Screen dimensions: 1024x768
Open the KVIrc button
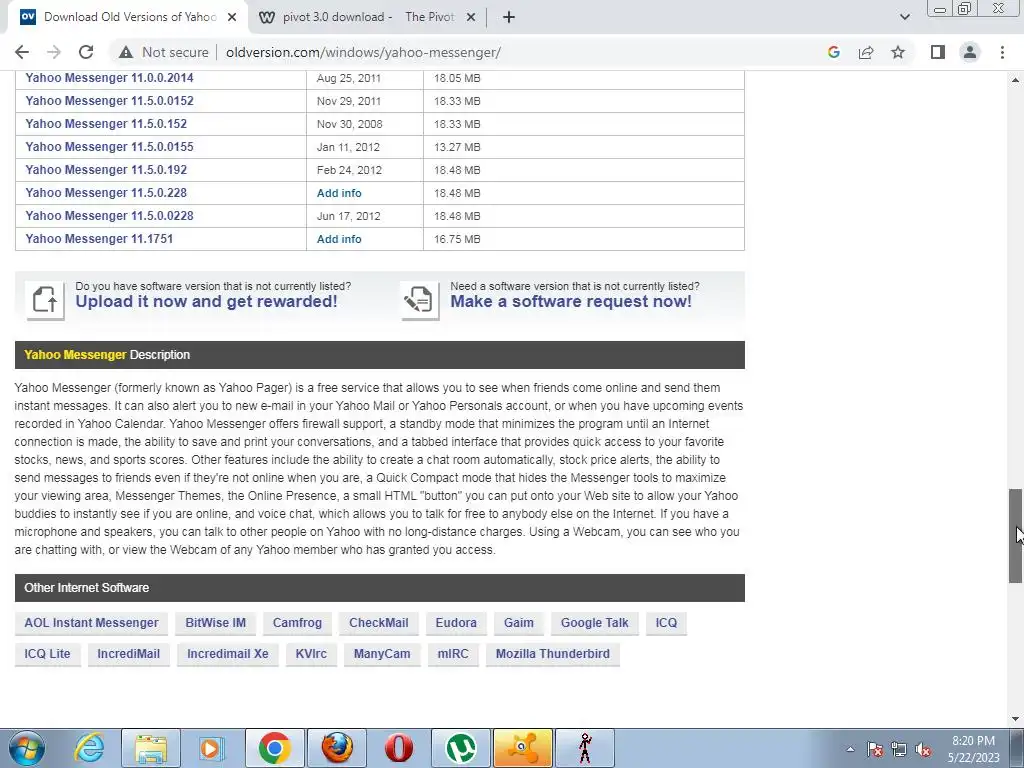tap(311, 654)
